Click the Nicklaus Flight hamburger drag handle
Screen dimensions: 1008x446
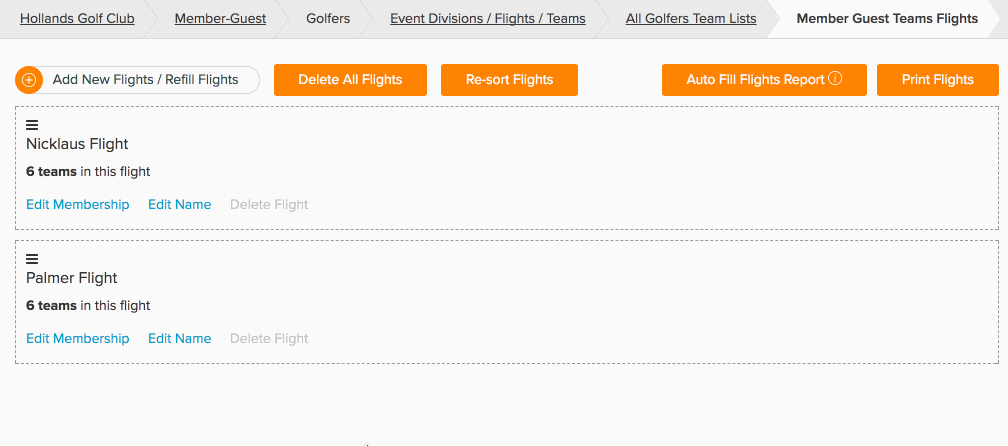[32, 125]
